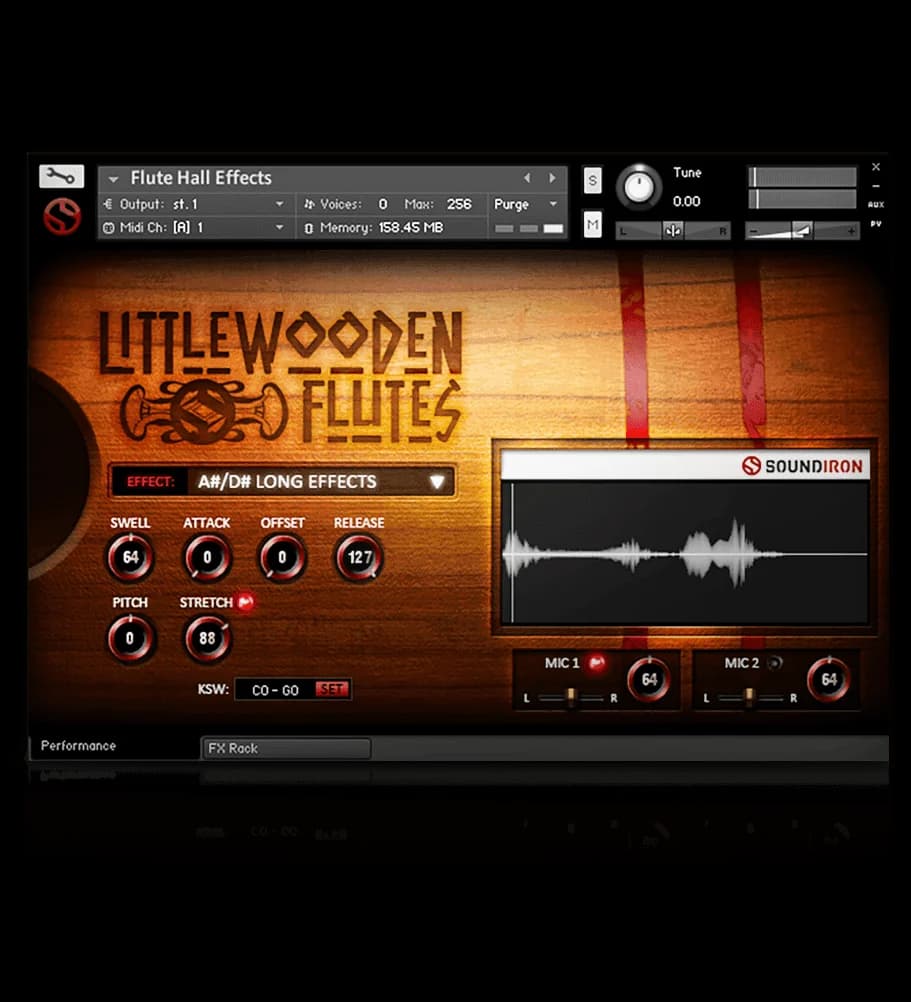Open the Purge dropdown
The image size is (911, 1002).
[x=527, y=204]
